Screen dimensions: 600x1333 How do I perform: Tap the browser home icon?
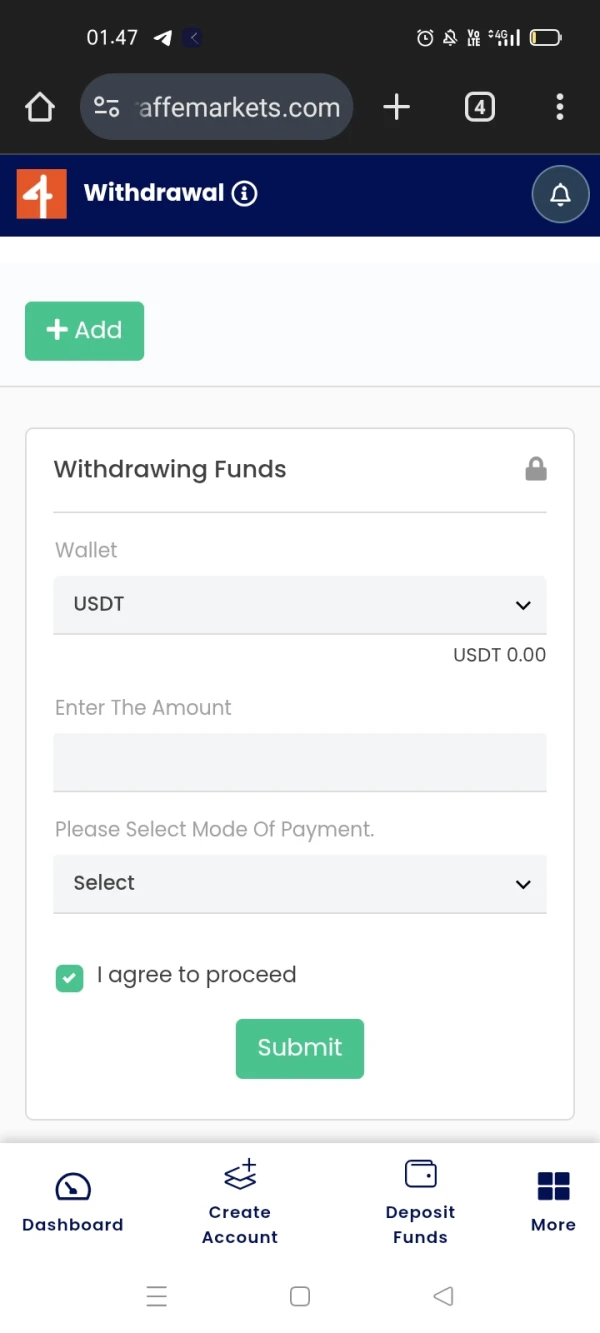[x=40, y=107]
